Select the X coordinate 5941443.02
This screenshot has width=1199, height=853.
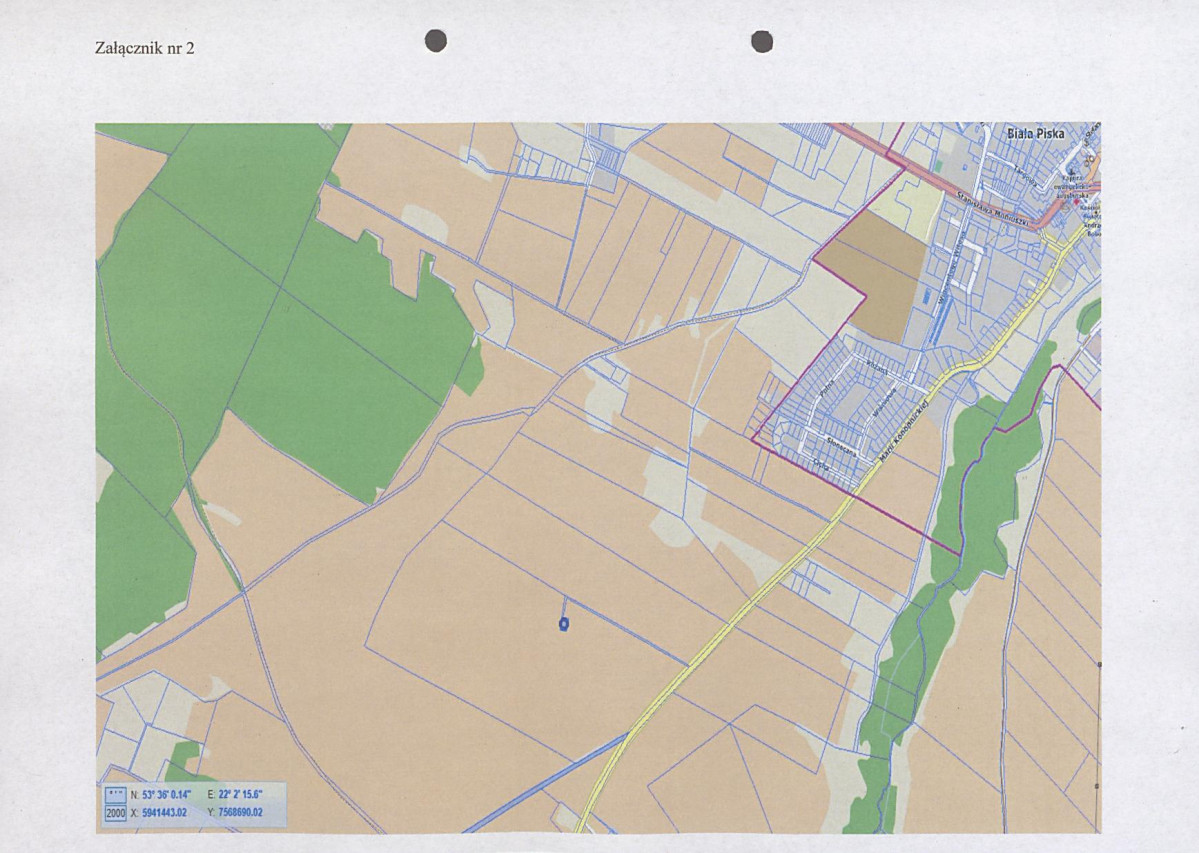(x=164, y=812)
